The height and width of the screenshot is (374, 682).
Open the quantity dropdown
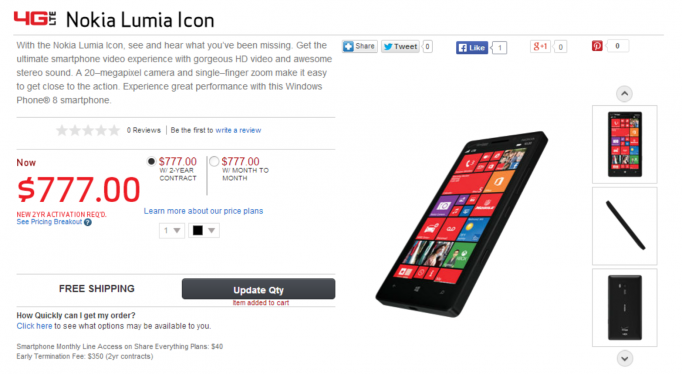(x=172, y=230)
